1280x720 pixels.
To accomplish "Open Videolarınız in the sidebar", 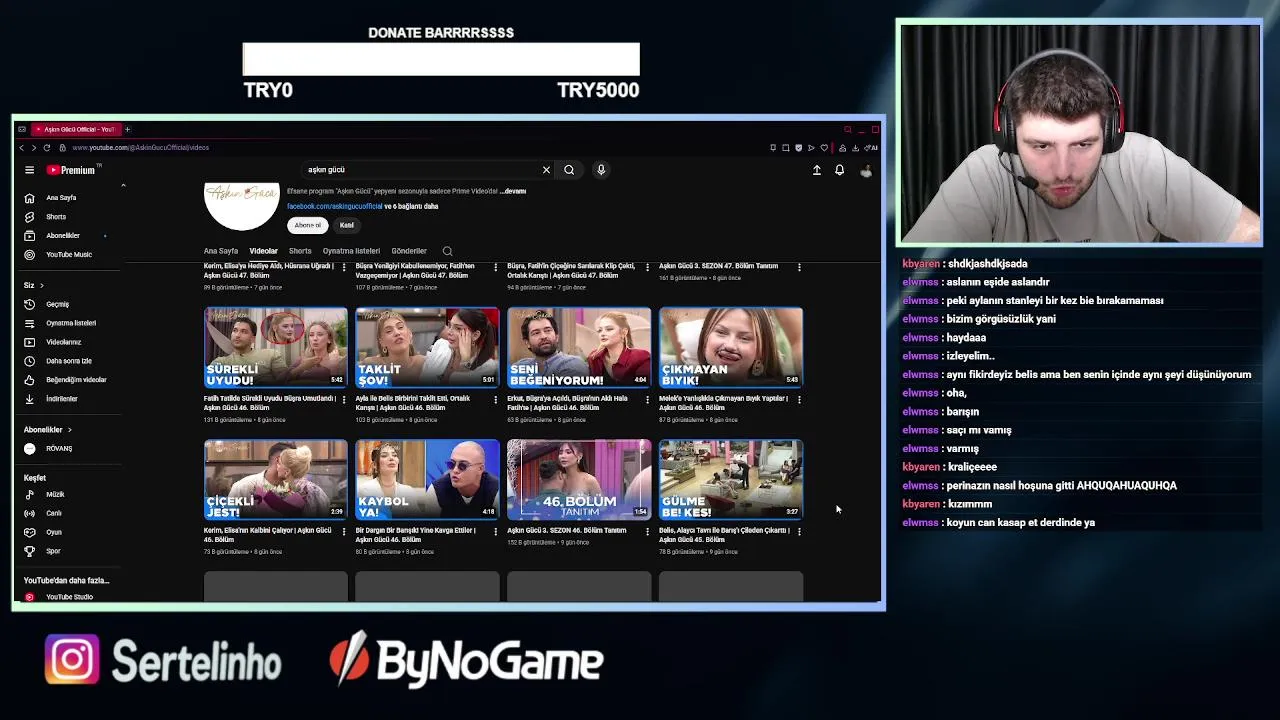I will (x=63, y=342).
